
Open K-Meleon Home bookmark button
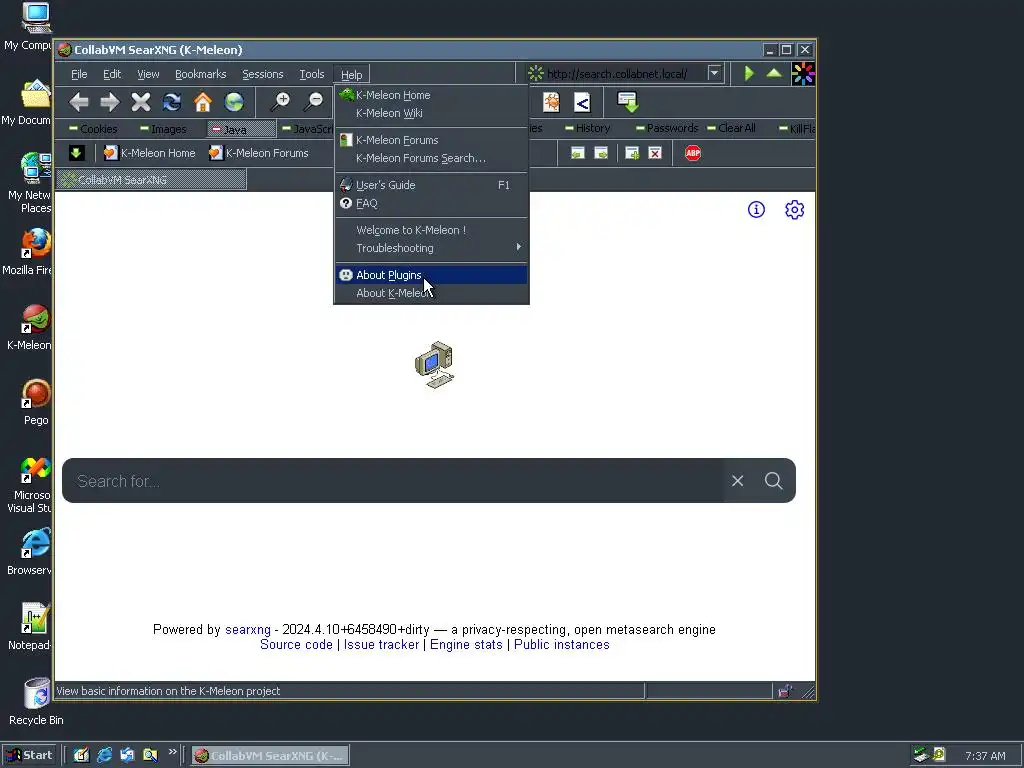(150, 153)
